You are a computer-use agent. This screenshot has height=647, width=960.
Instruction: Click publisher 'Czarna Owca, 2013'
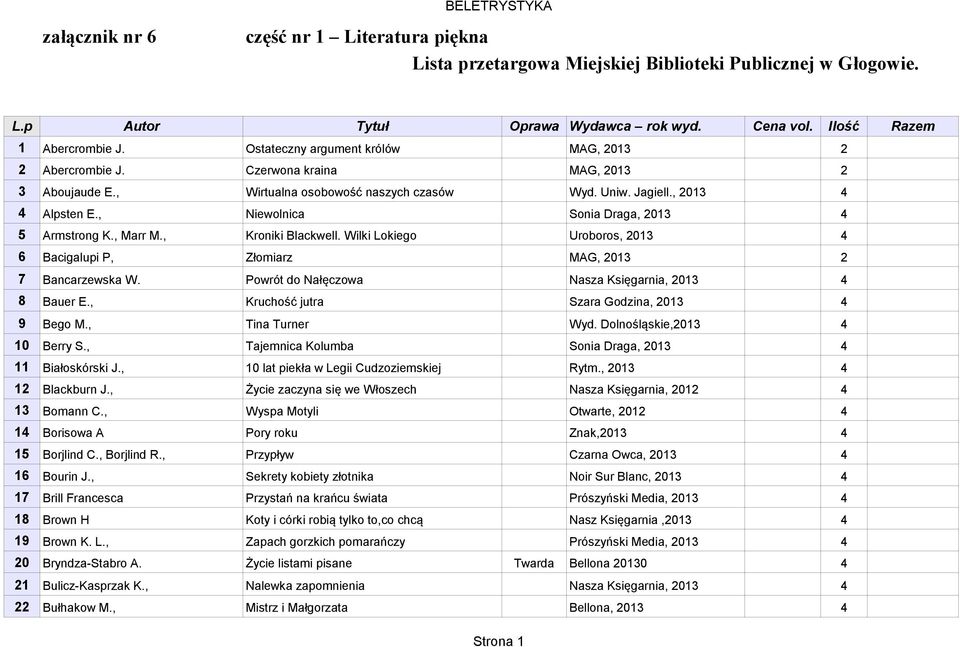click(x=623, y=455)
